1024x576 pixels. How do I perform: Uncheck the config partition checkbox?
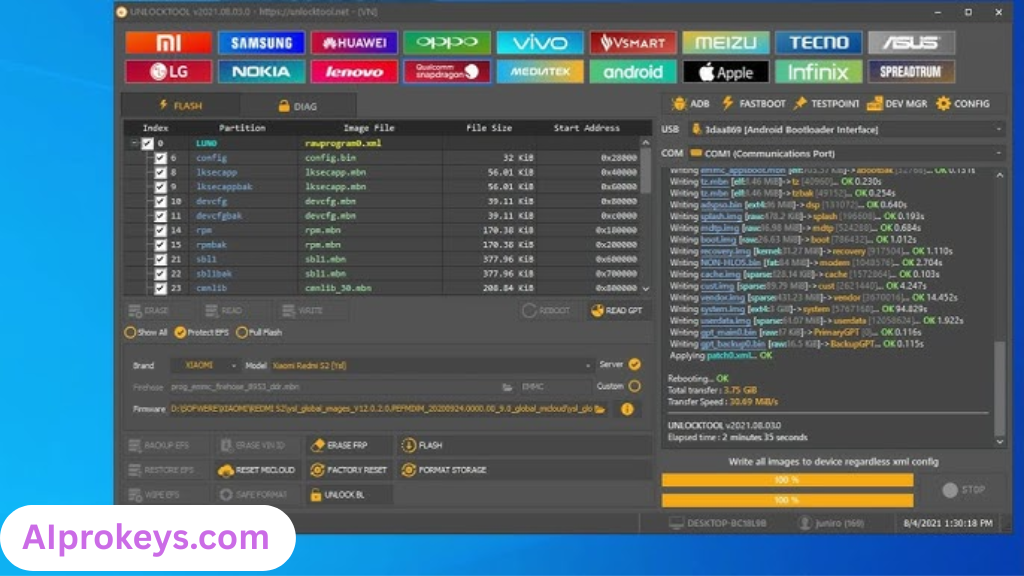click(160, 158)
